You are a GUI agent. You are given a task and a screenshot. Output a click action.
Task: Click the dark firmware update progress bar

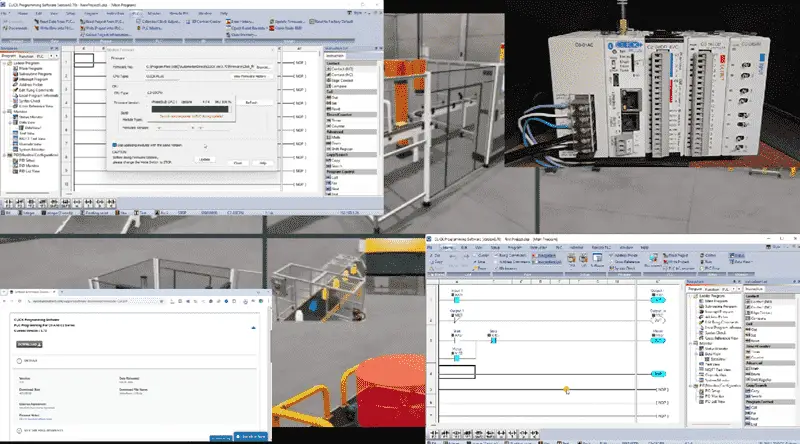click(190, 109)
